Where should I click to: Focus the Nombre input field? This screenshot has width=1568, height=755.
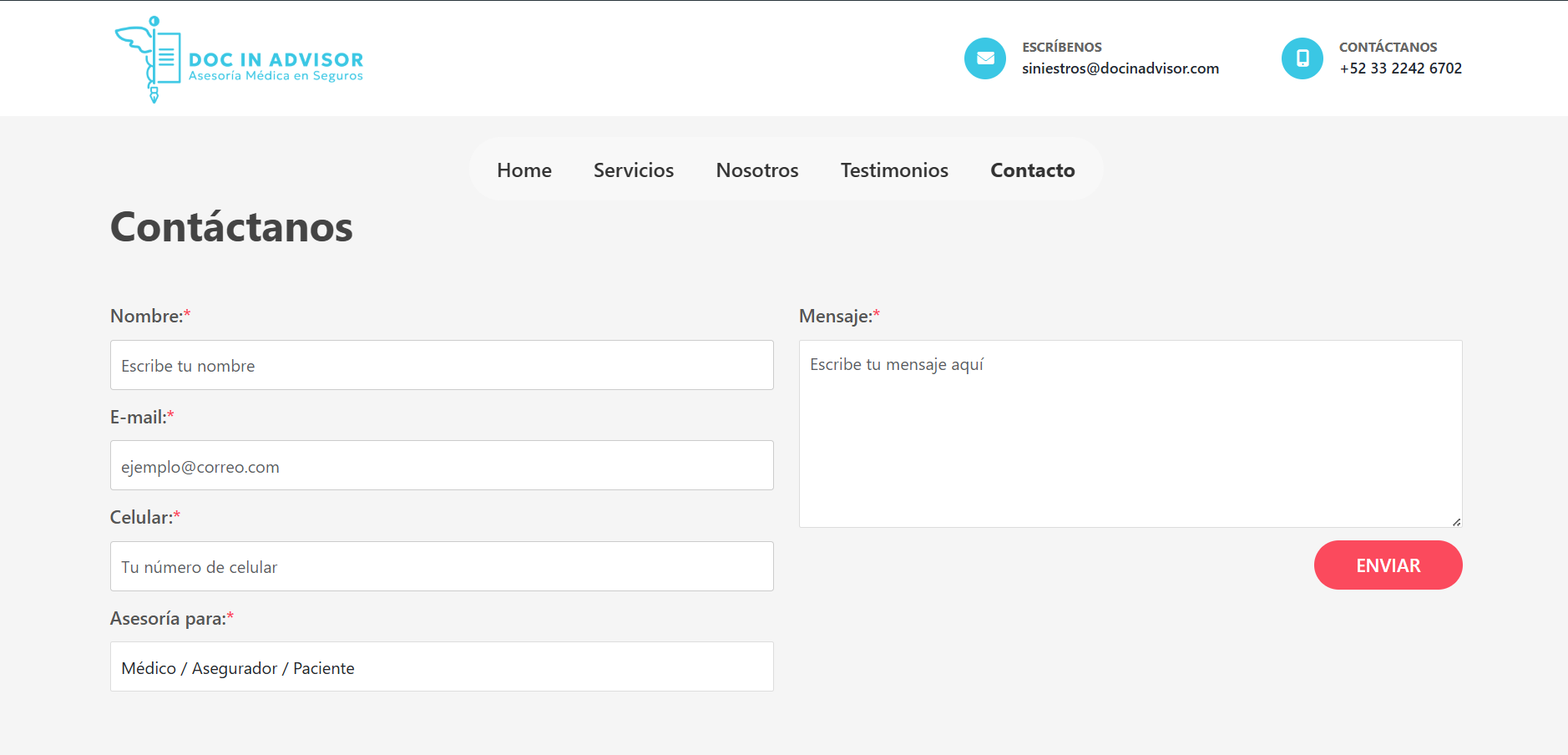coord(442,365)
